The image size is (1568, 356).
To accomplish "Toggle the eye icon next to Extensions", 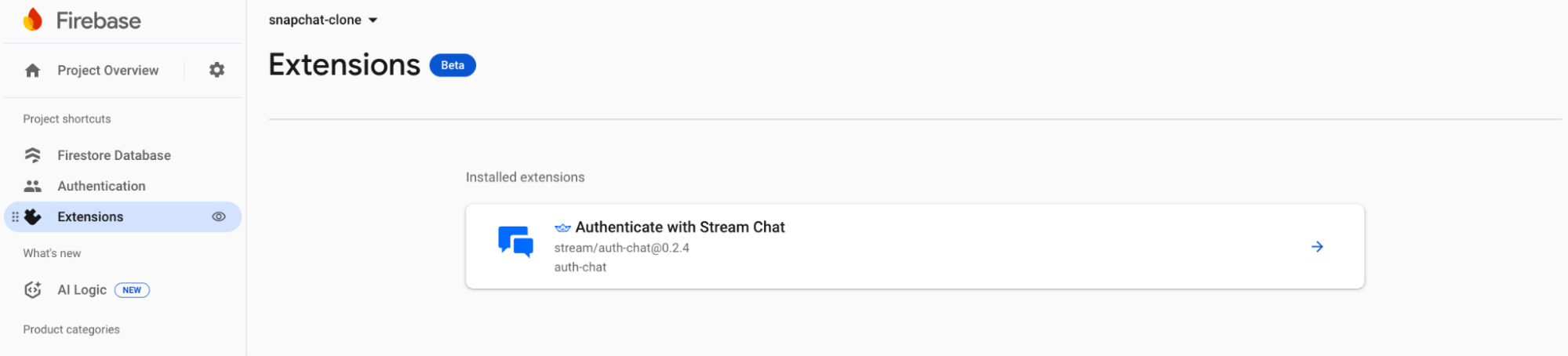I will 219,217.
